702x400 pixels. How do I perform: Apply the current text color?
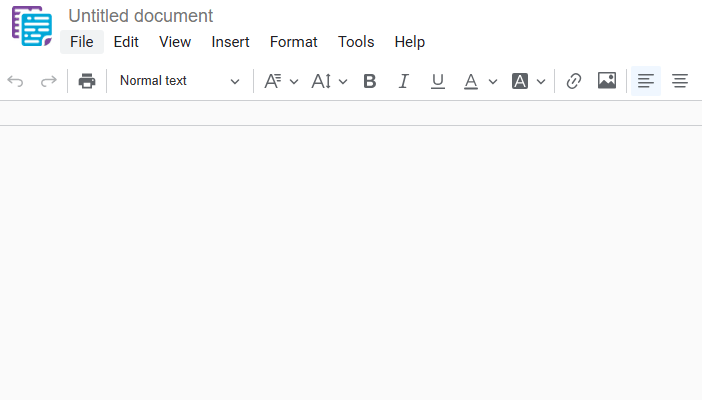coord(471,81)
